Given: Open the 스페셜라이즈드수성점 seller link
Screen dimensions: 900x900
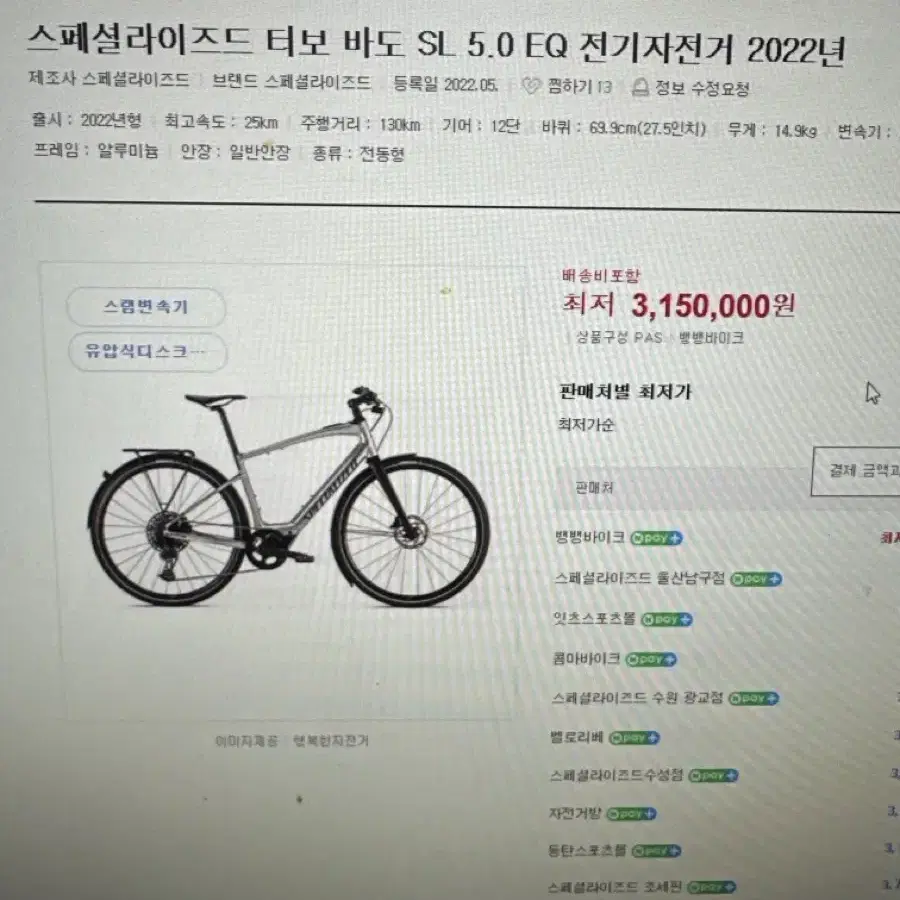Looking at the screenshot, I should point(616,775).
